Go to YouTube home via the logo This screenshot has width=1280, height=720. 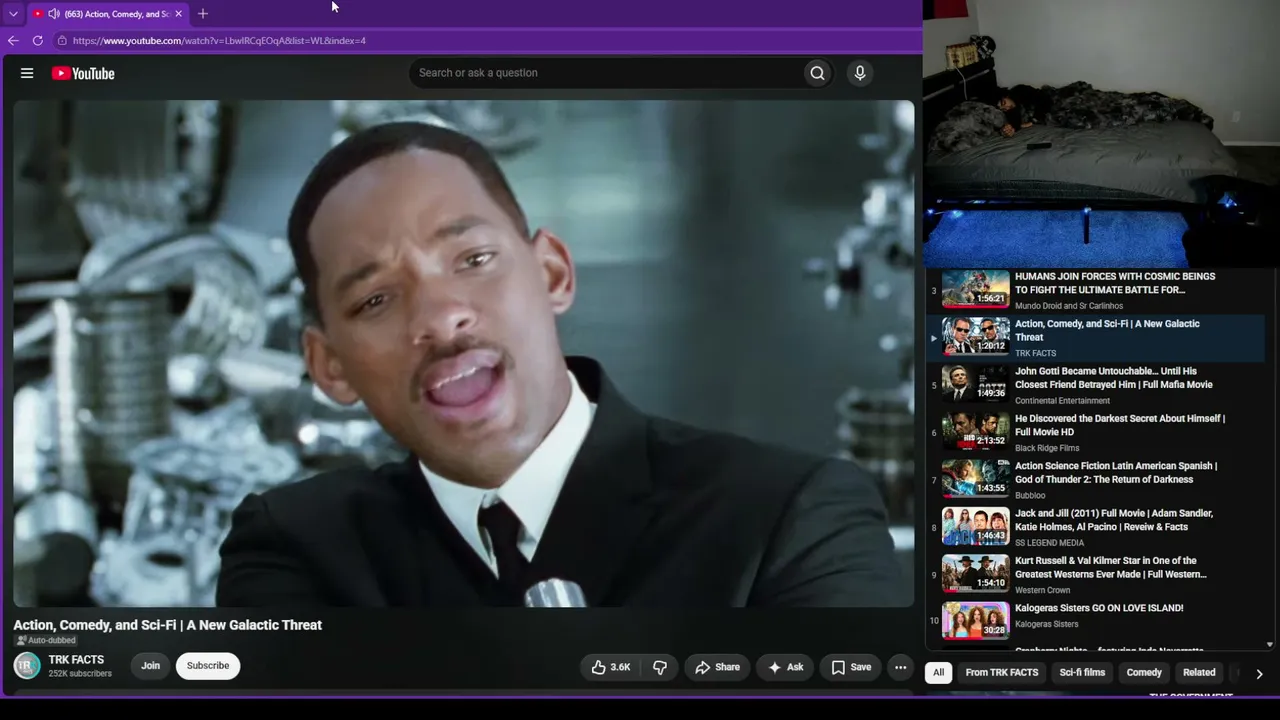[x=83, y=73]
